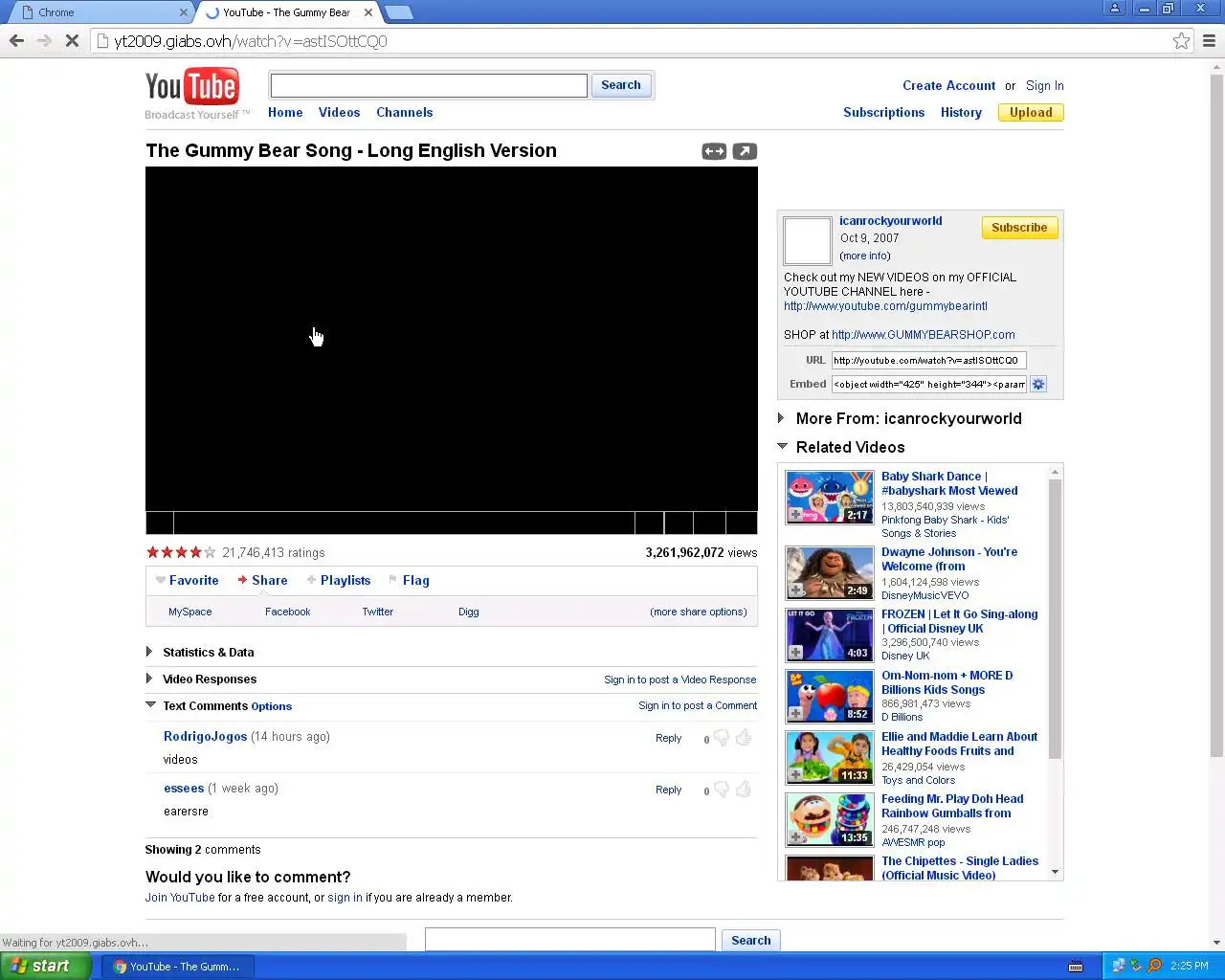The image size is (1225, 980).
Task: Open the Chrome menu icon
Action: (x=1209, y=41)
